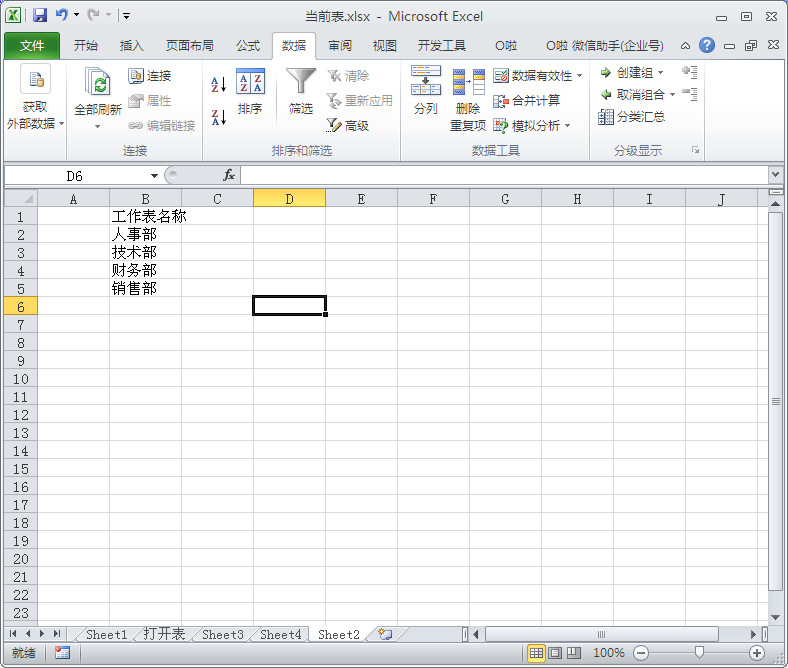This screenshot has height=668, width=788.
Task: Click zoom in plus button
Action: [x=757, y=652]
